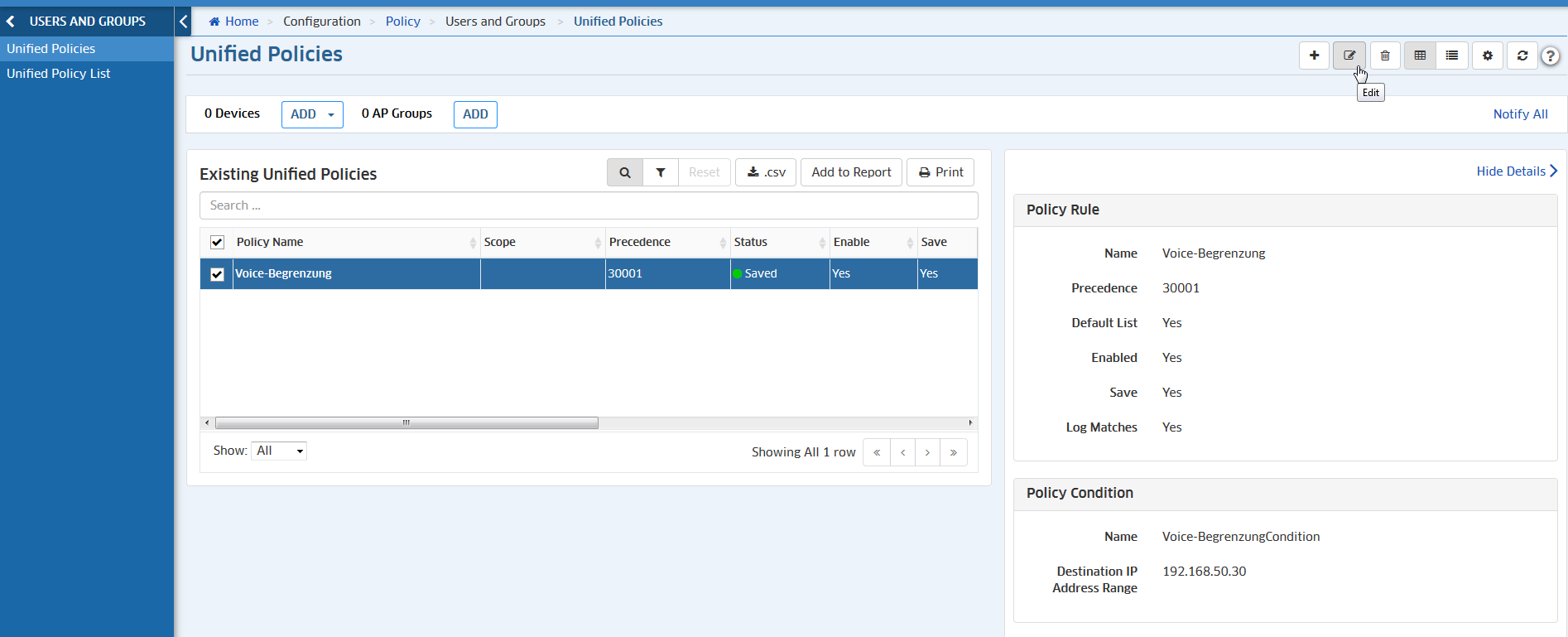Click the refresh icon
The height and width of the screenshot is (637, 1568).
pyautogui.click(x=1522, y=55)
